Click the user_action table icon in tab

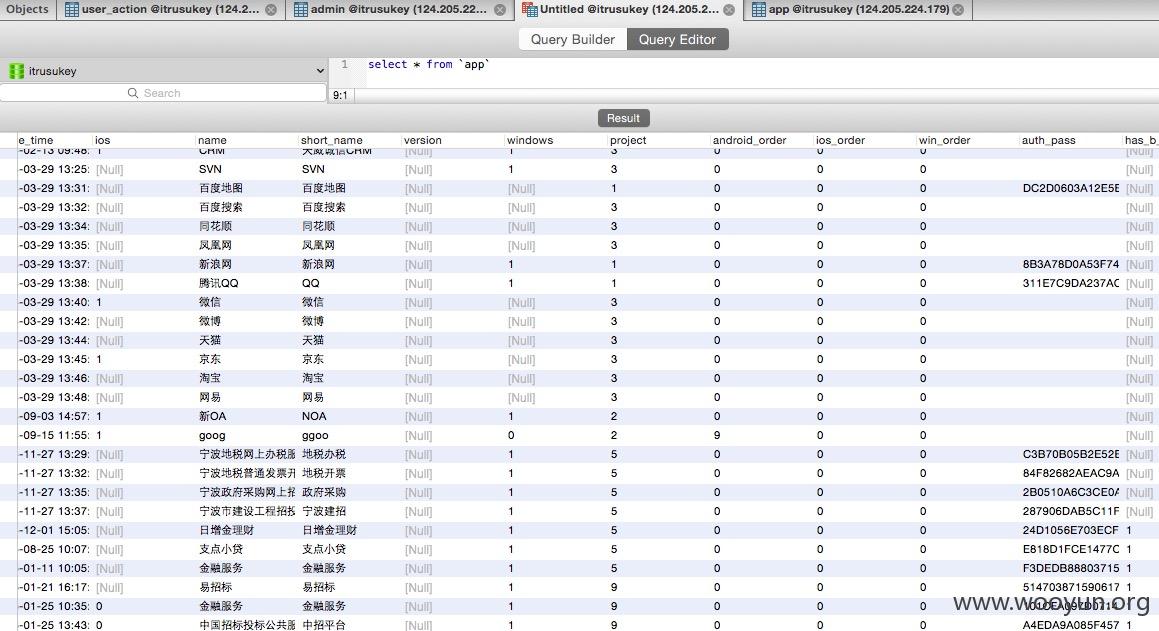pyautogui.click(x=72, y=10)
